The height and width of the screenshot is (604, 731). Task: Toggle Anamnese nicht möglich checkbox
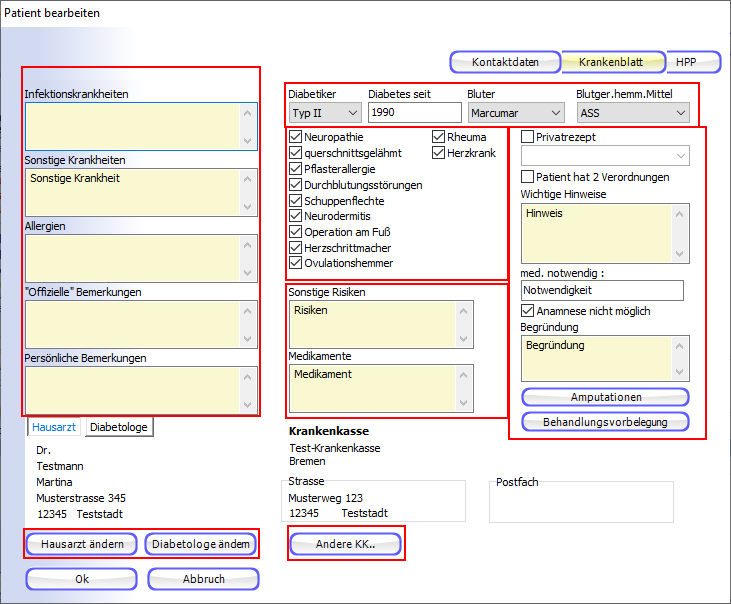pos(528,311)
